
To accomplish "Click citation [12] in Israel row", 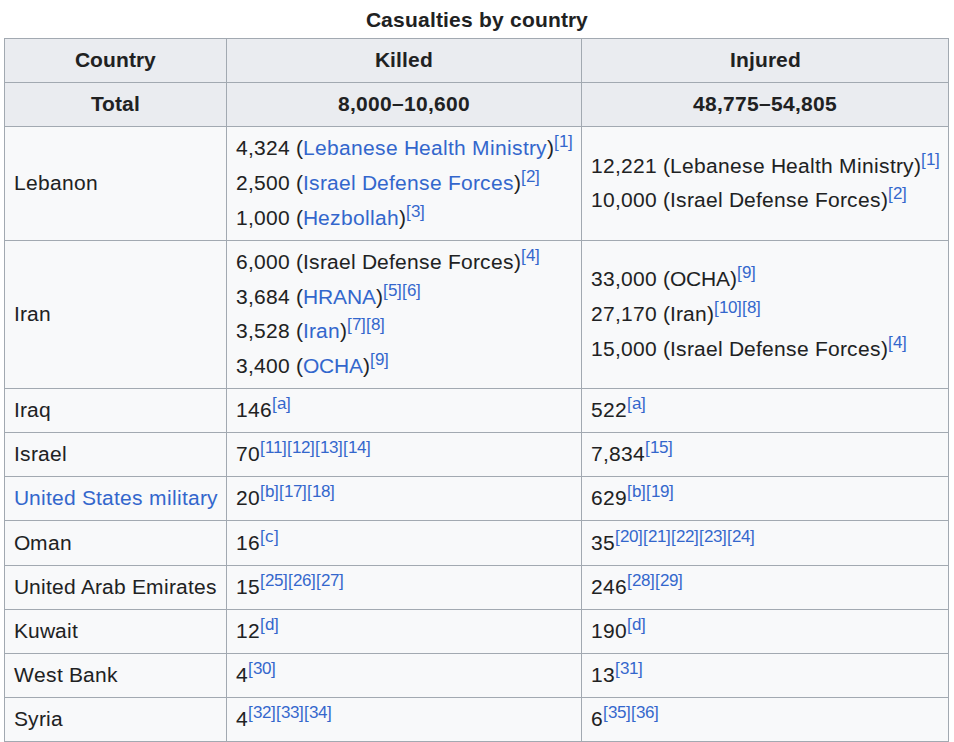I will click(301, 448).
